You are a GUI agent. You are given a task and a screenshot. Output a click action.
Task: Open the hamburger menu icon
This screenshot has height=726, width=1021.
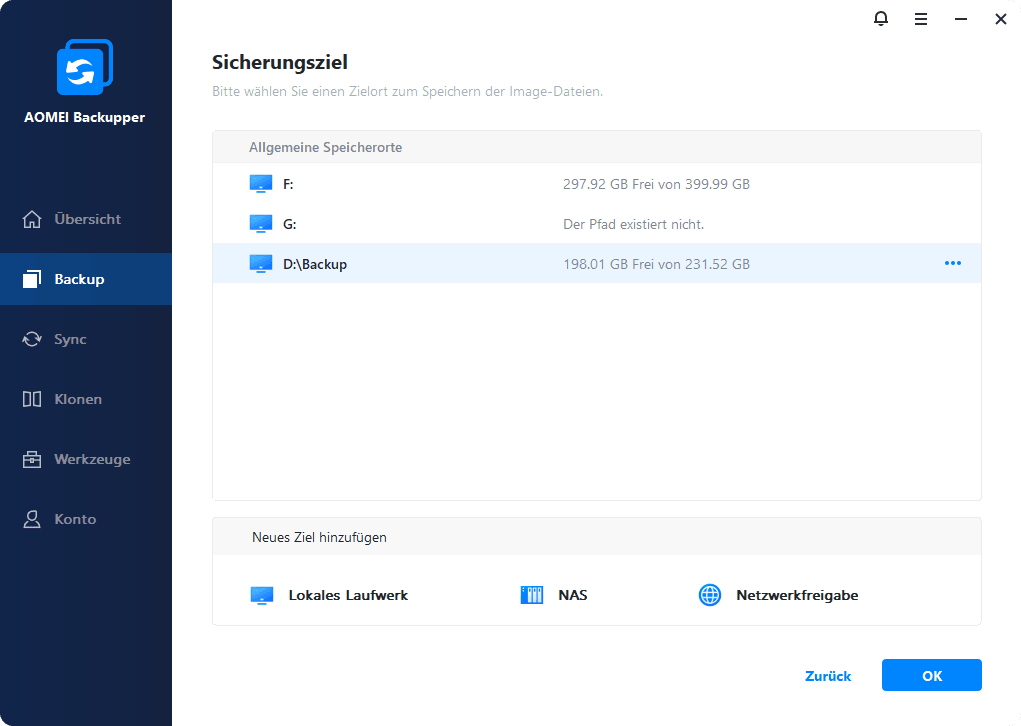(x=921, y=19)
